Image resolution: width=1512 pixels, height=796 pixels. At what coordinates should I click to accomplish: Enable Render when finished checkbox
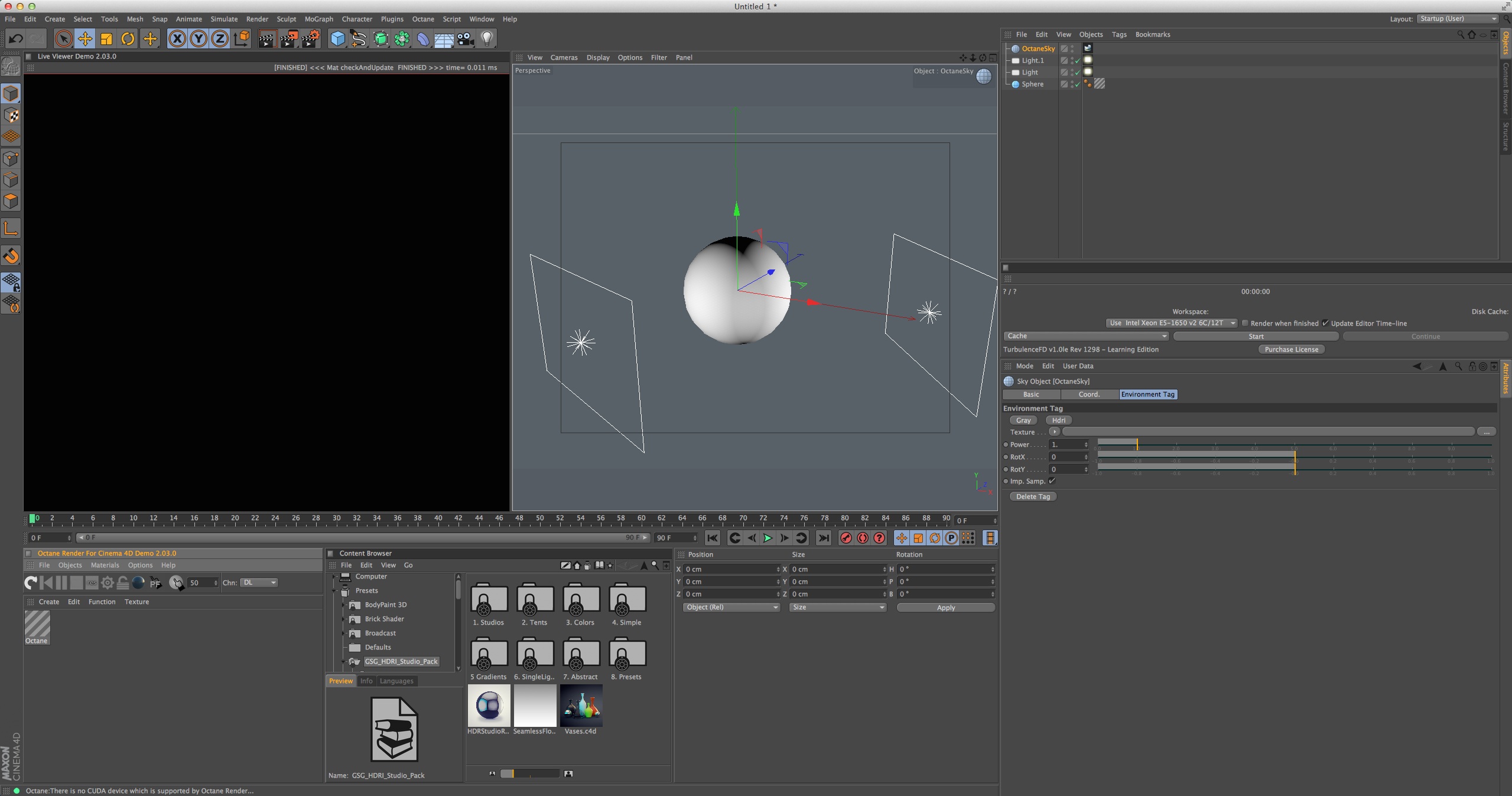point(1245,323)
